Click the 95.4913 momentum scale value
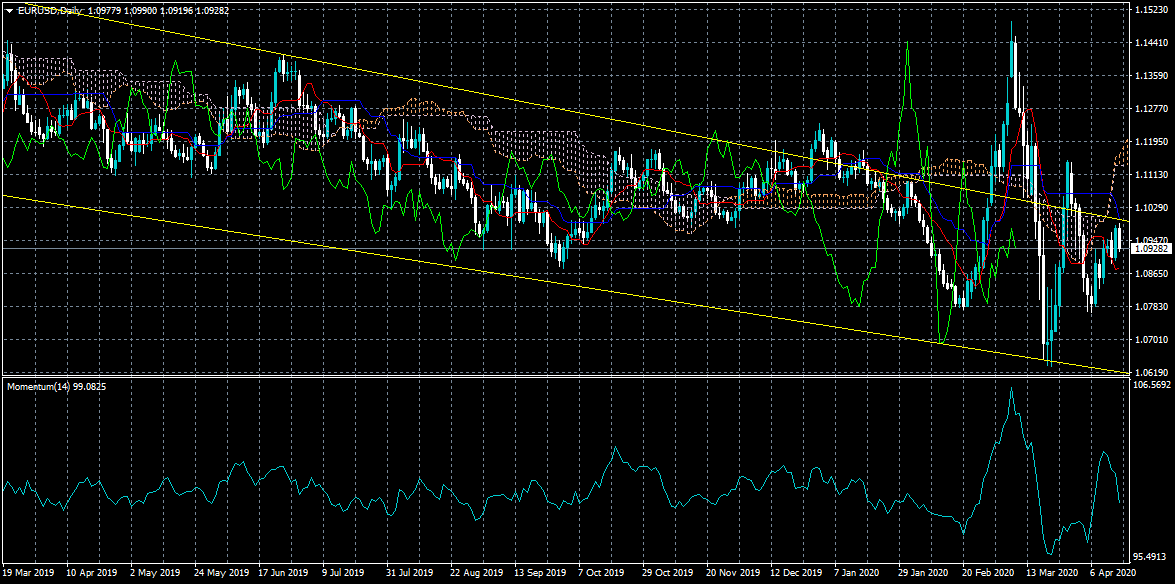 click(x=1153, y=556)
